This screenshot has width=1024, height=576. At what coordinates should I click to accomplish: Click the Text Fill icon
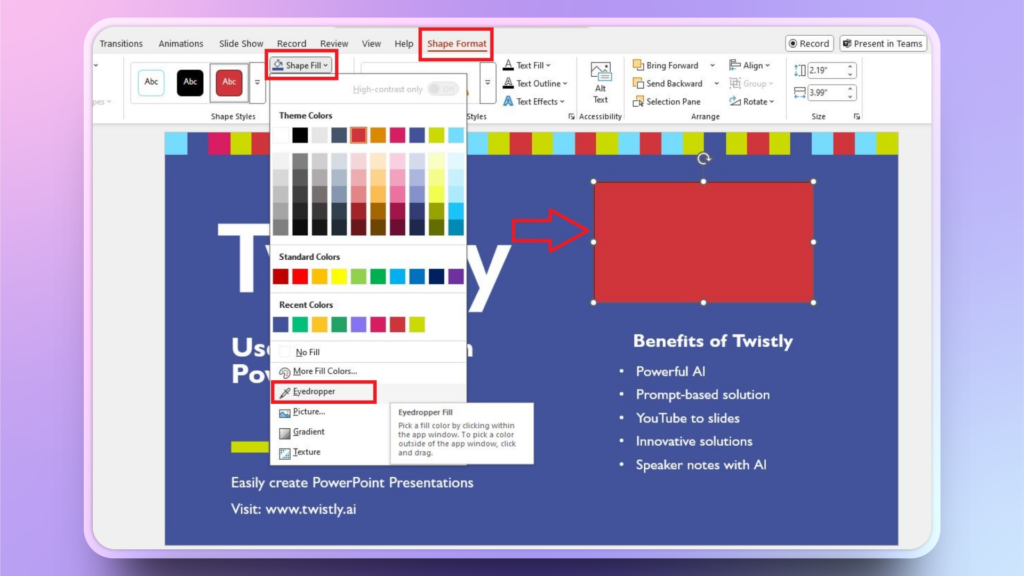tap(508, 65)
